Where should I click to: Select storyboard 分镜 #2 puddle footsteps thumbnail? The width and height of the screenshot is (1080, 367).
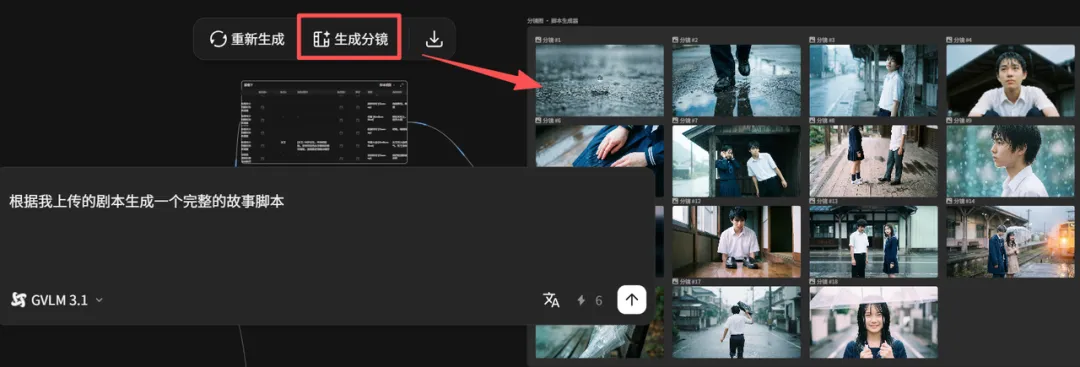point(736,81)
